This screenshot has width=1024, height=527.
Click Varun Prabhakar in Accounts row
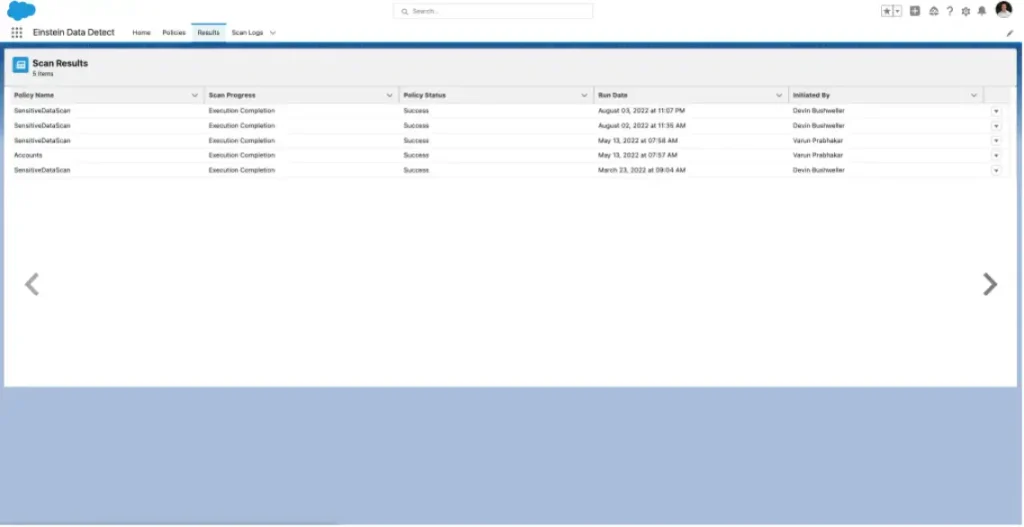coord(818,155)
